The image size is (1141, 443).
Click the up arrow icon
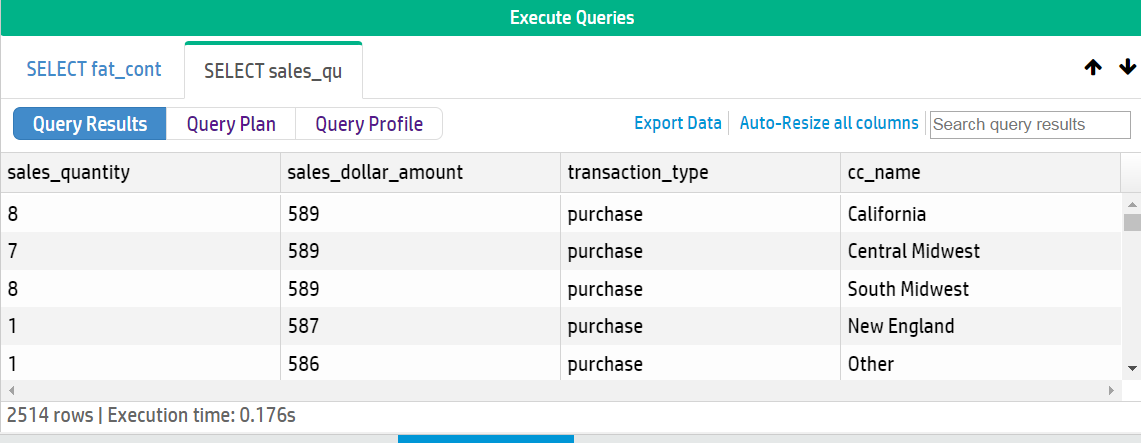coord(1093,68)
